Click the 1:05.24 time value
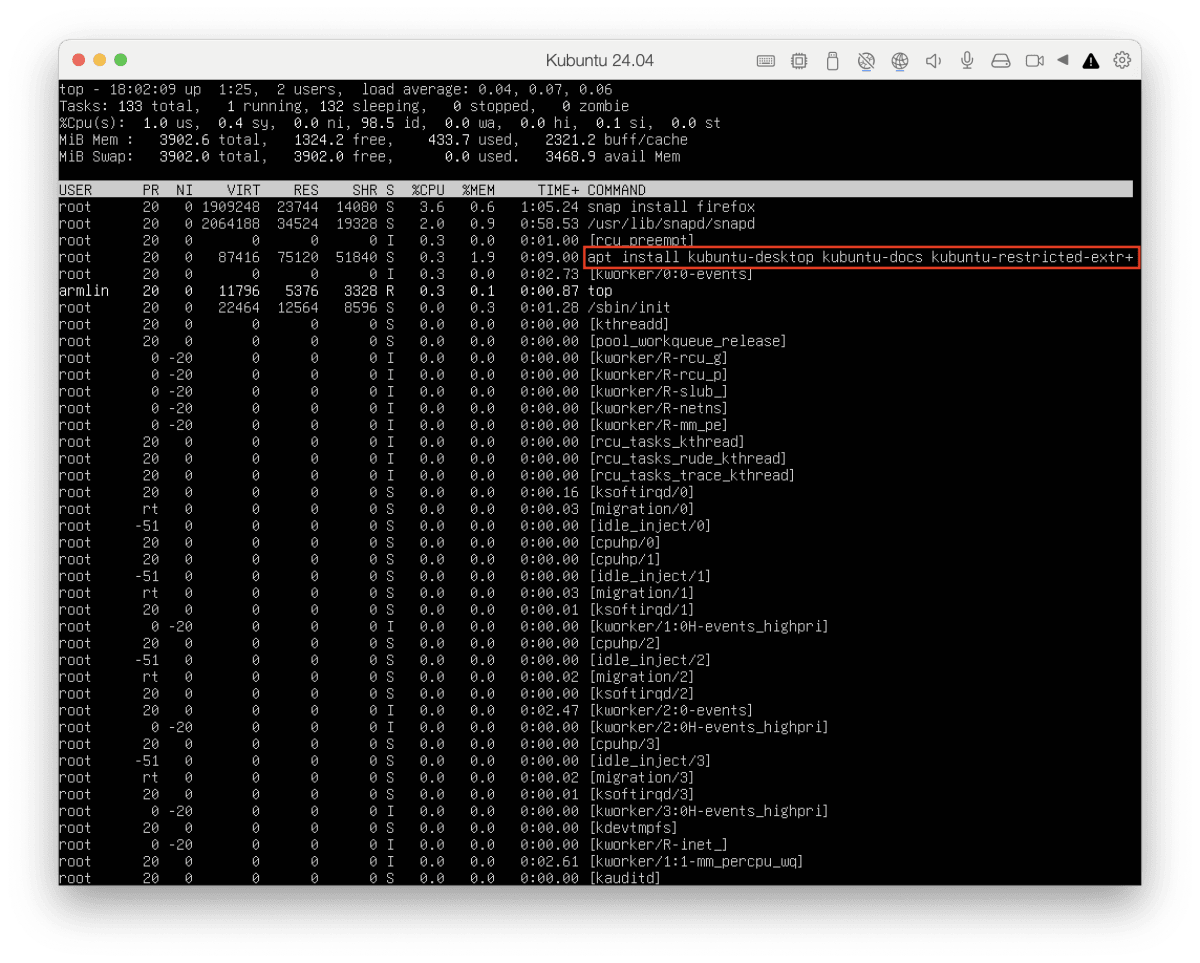 point(550,207)
